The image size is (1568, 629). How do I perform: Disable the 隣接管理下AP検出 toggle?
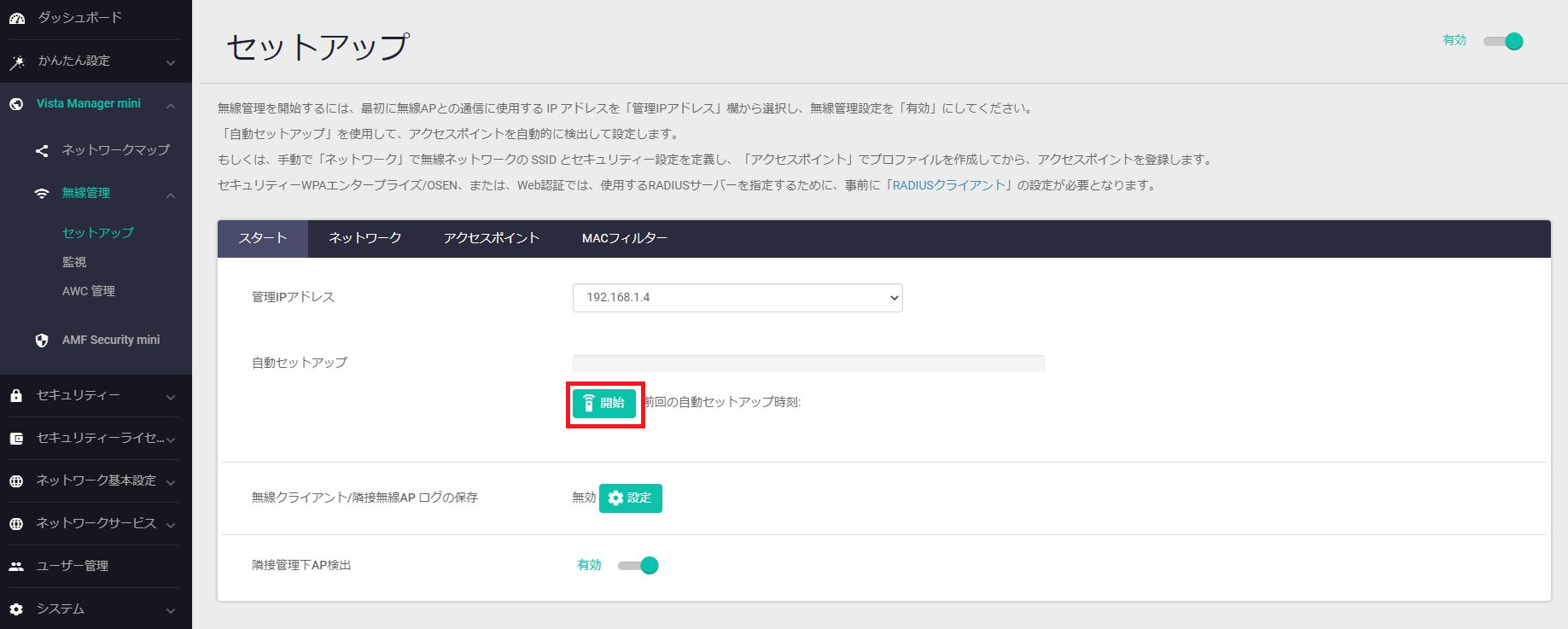pos(639,566)
